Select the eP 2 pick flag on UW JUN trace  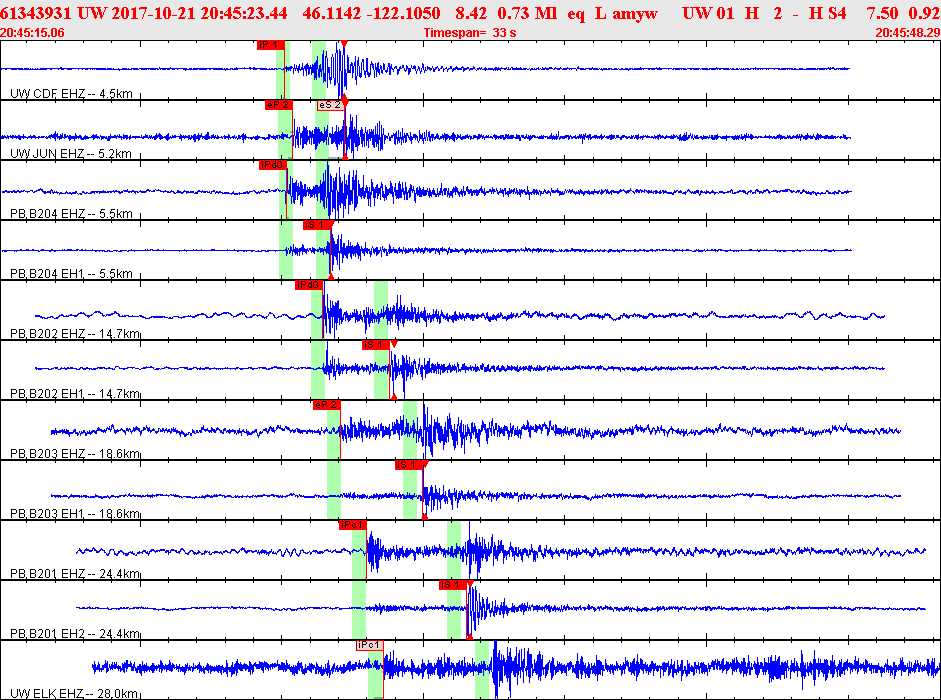(x=278, y=105)
